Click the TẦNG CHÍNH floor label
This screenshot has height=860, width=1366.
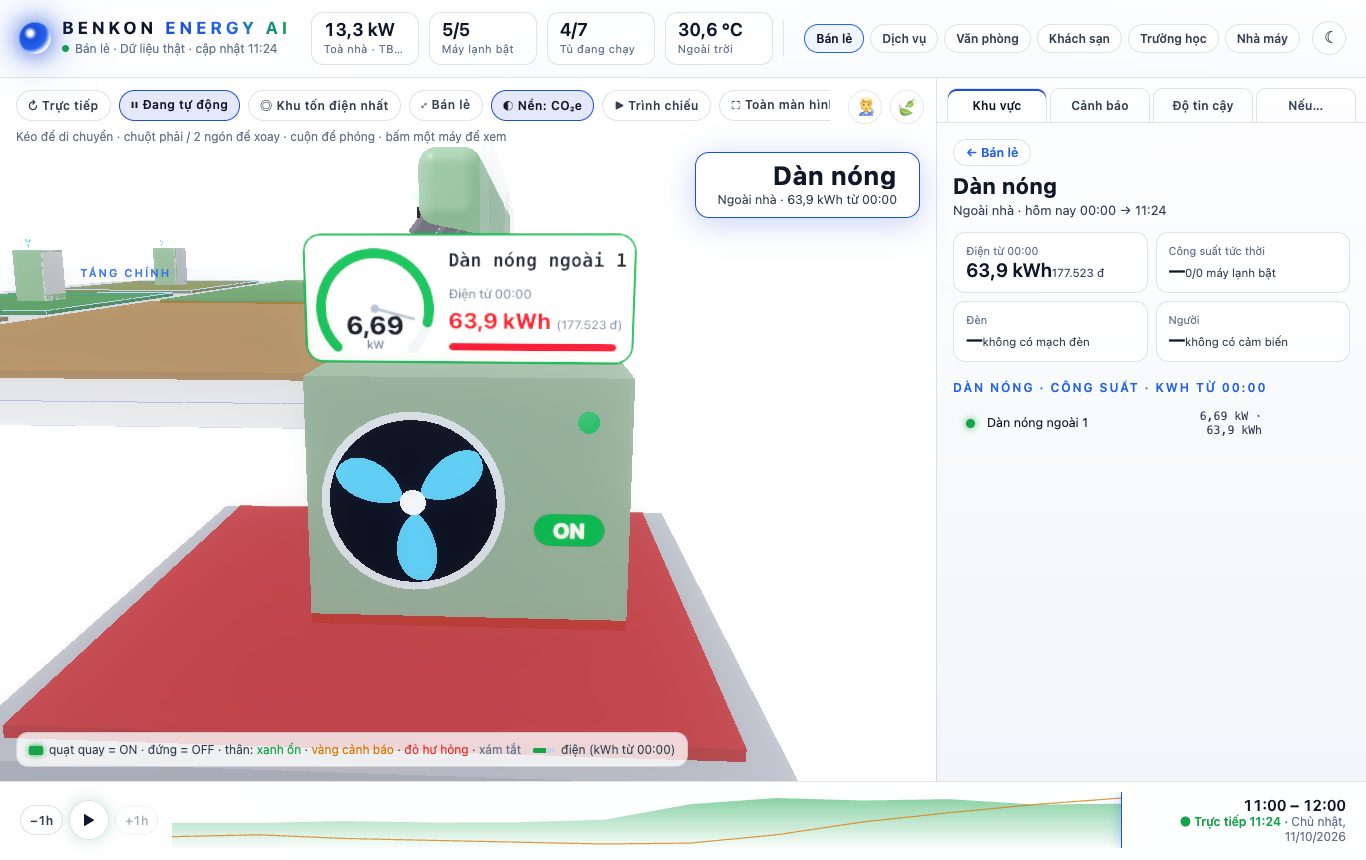tap(126, 273)
